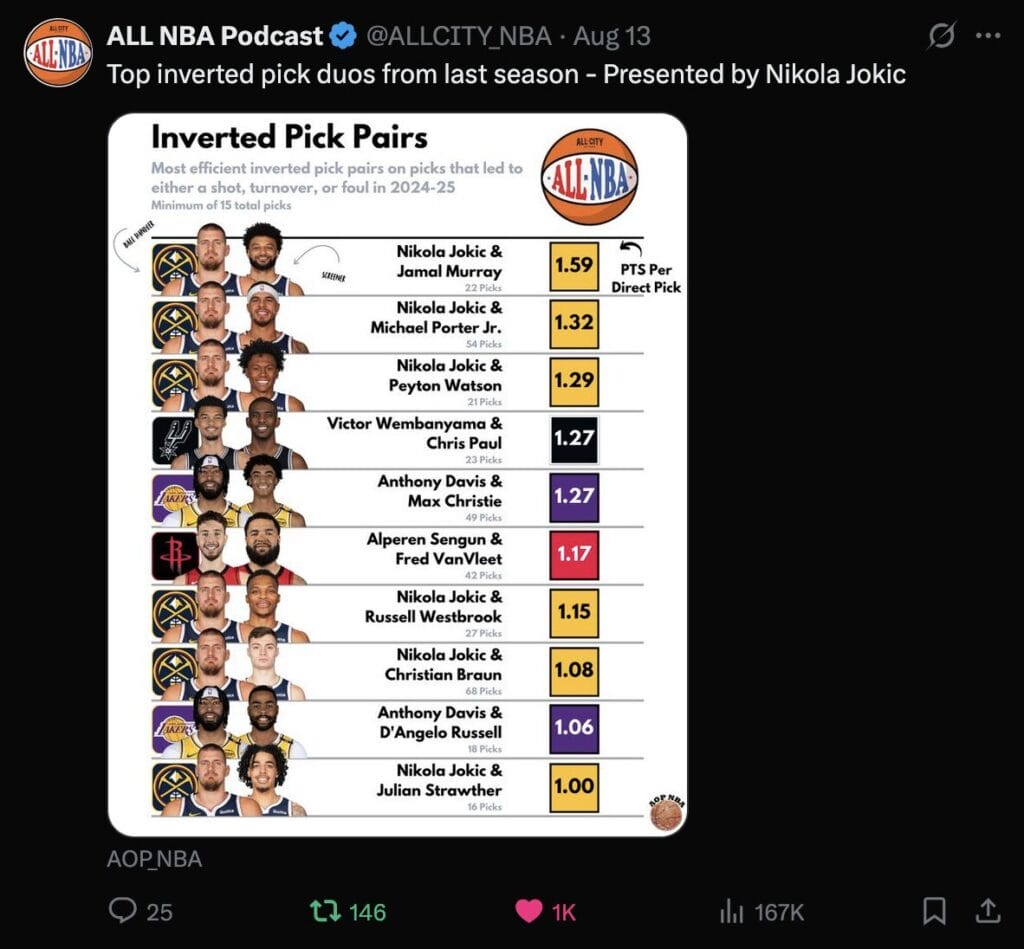The width and height of the screenshot is (1024, 949).
Task: Open the @ALLCITY_NBA handle link
Action: pos(459,36)
